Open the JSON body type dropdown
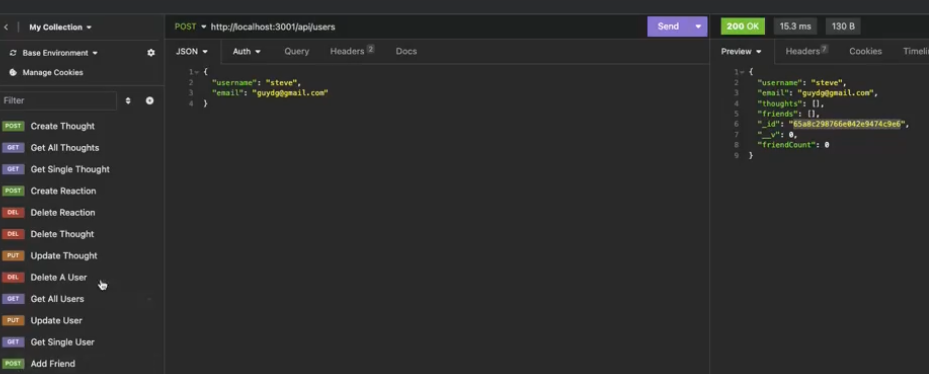This screenshot has width=929, height=374. pyautogui.click(x=192, y=52)
